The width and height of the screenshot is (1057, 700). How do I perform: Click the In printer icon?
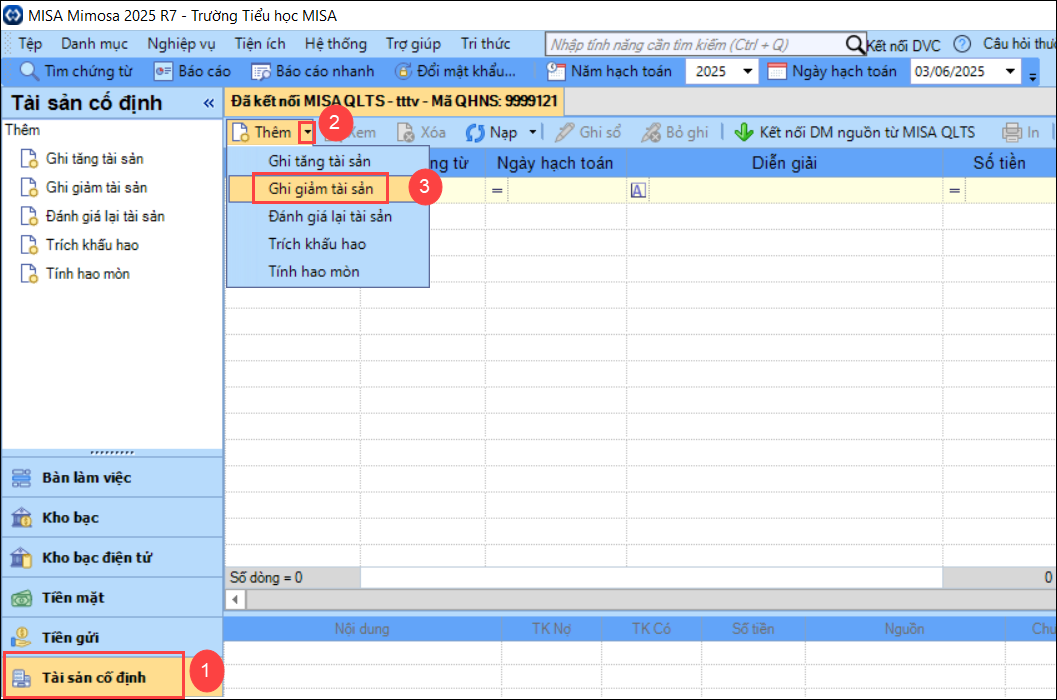pos(1012,132)
